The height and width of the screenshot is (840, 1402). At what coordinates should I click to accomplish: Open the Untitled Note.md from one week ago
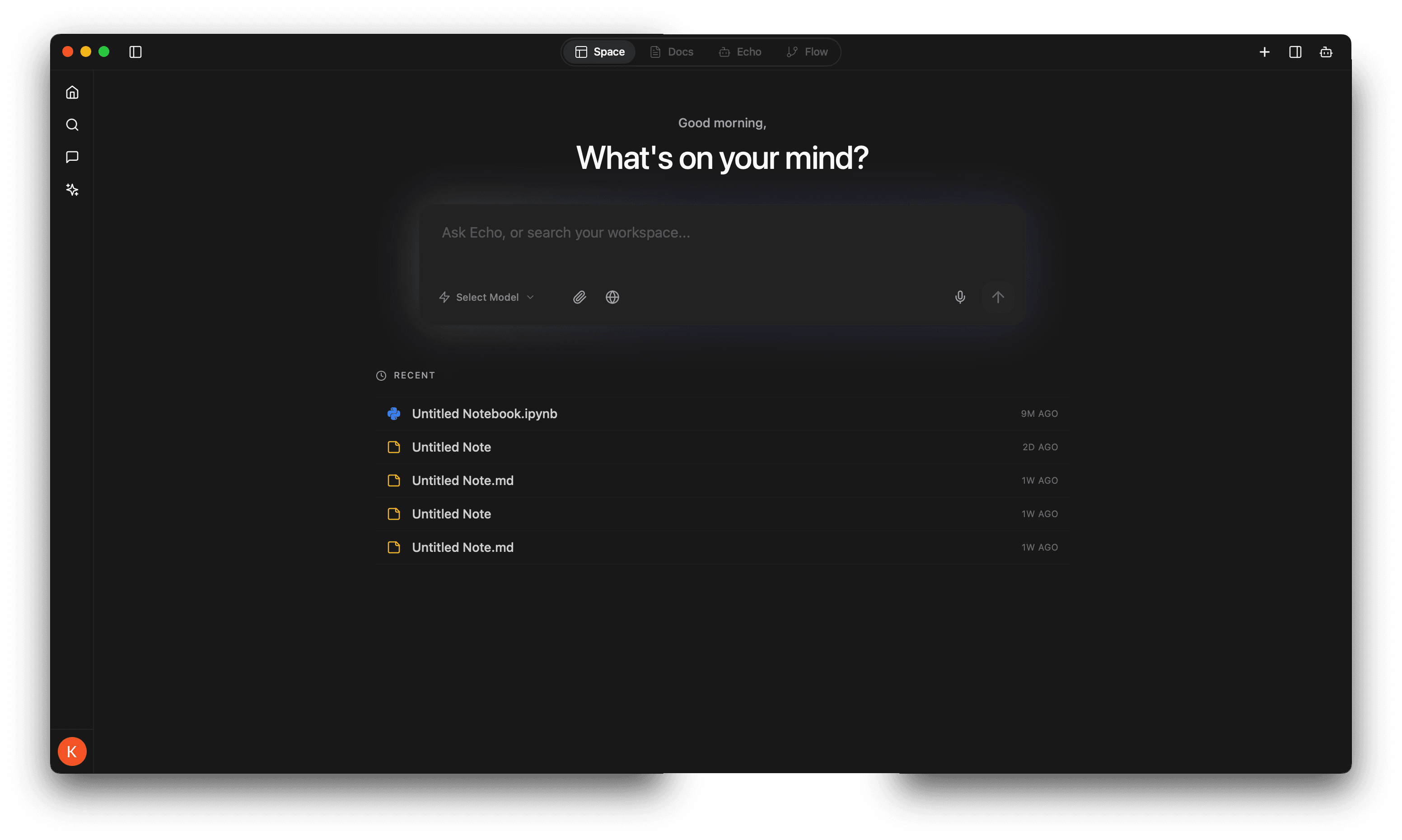(x=463, y=480)
